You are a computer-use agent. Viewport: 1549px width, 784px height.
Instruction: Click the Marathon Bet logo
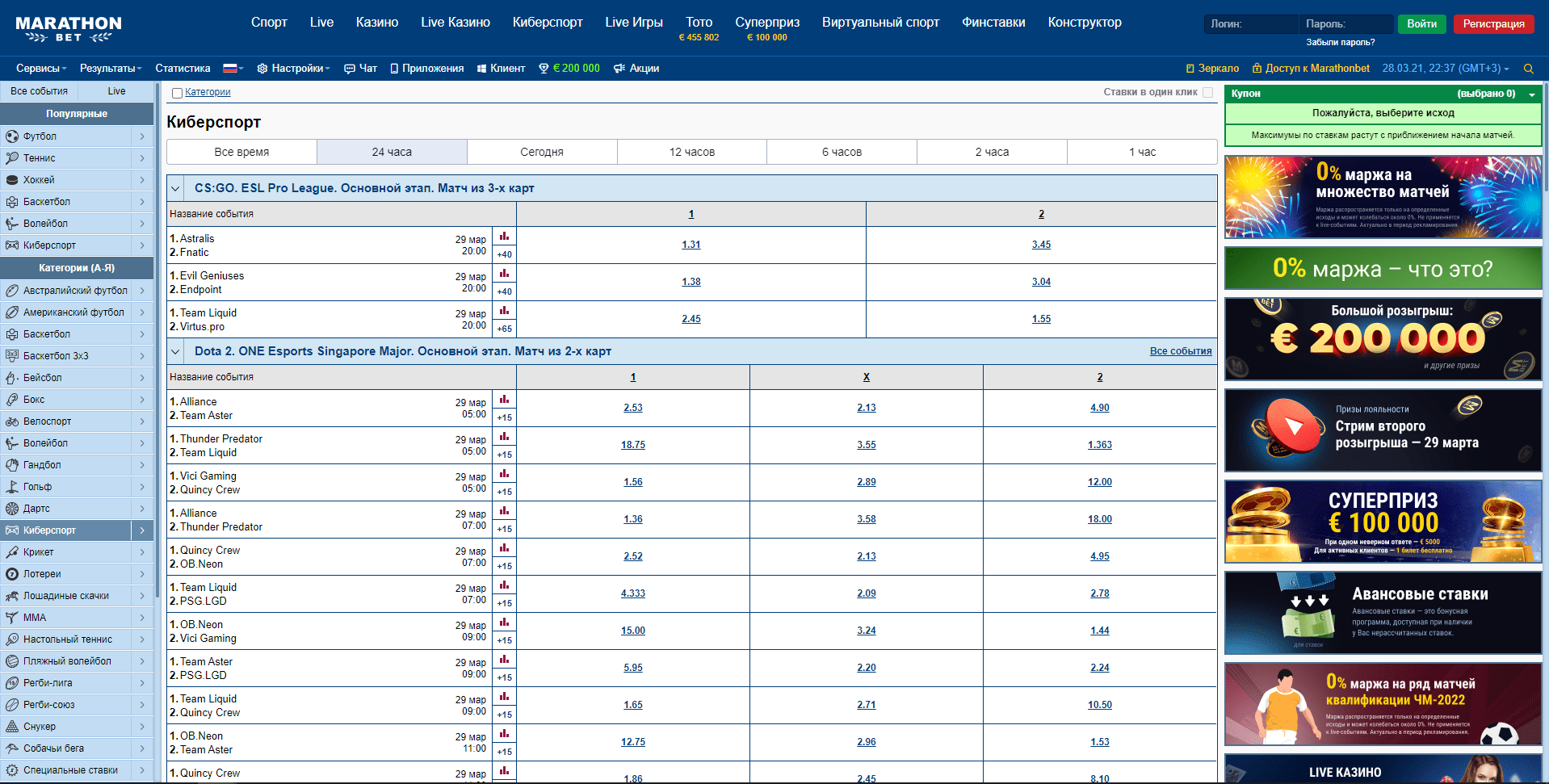click(69, 29)
